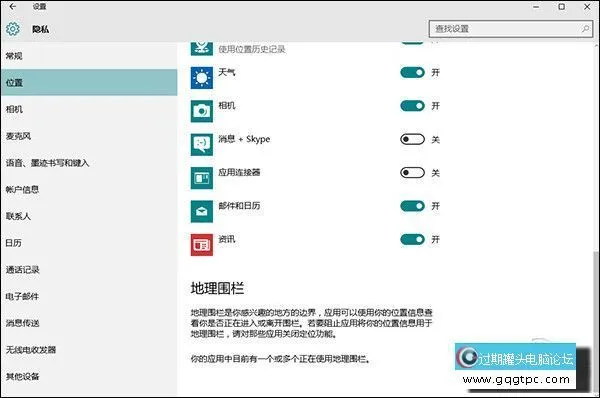Open 语音、墨迹书写和键入 section
This screenshot has width=600, height=398.
point(89,163)
